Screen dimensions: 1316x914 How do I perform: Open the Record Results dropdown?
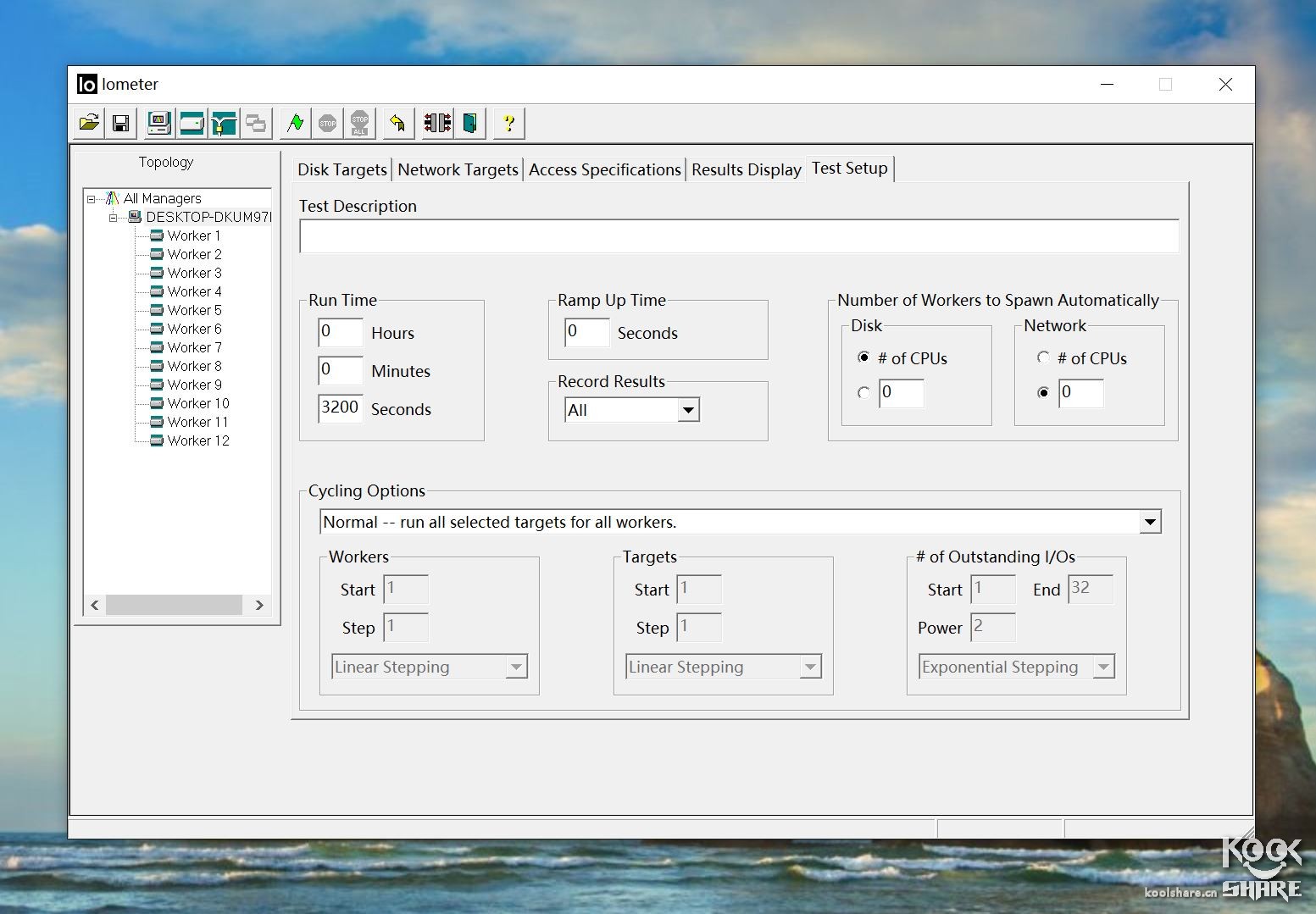tap(688, 411)
